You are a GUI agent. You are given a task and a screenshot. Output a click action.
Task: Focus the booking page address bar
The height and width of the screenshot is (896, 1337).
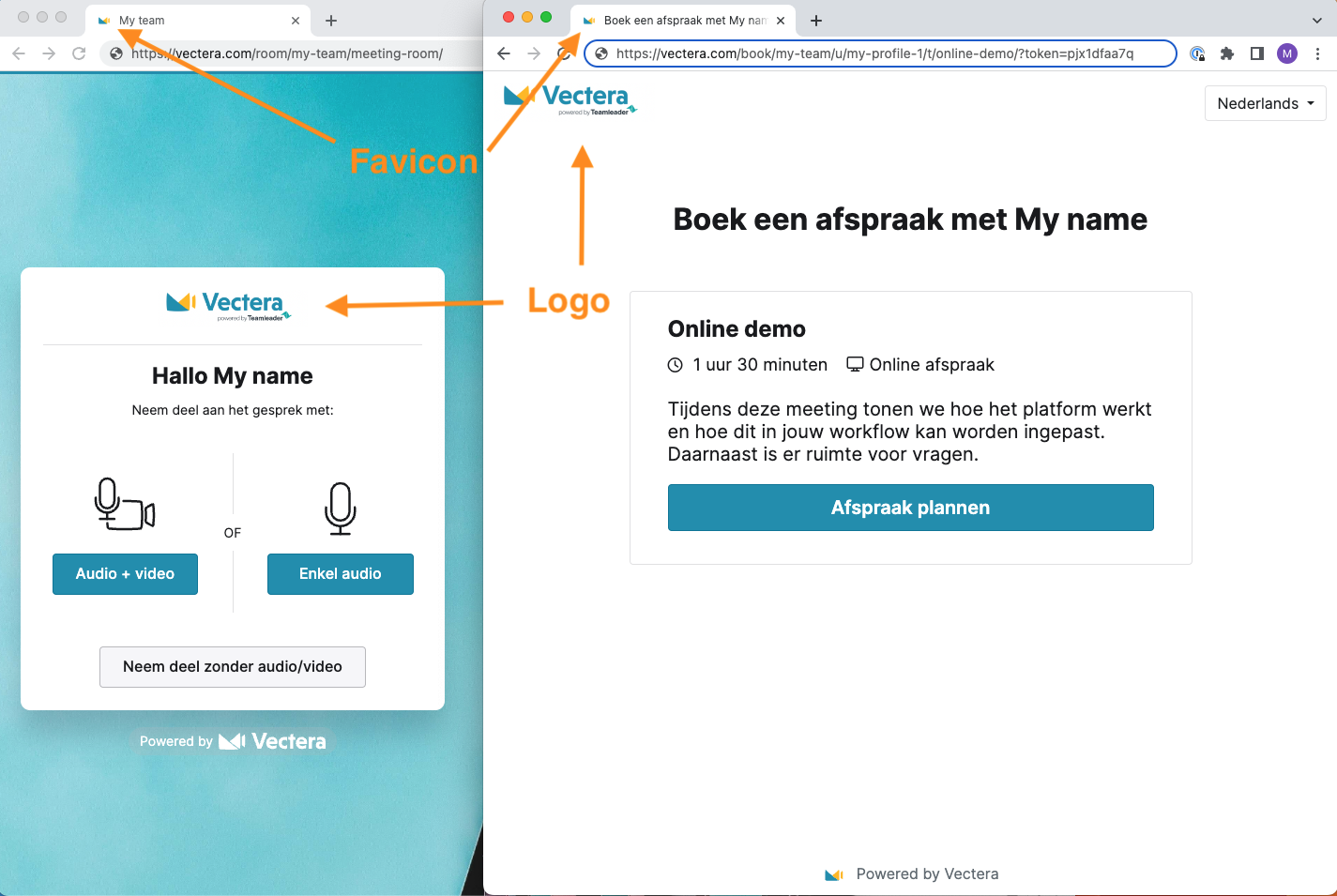pyautogui.click(x=880, y=53)
